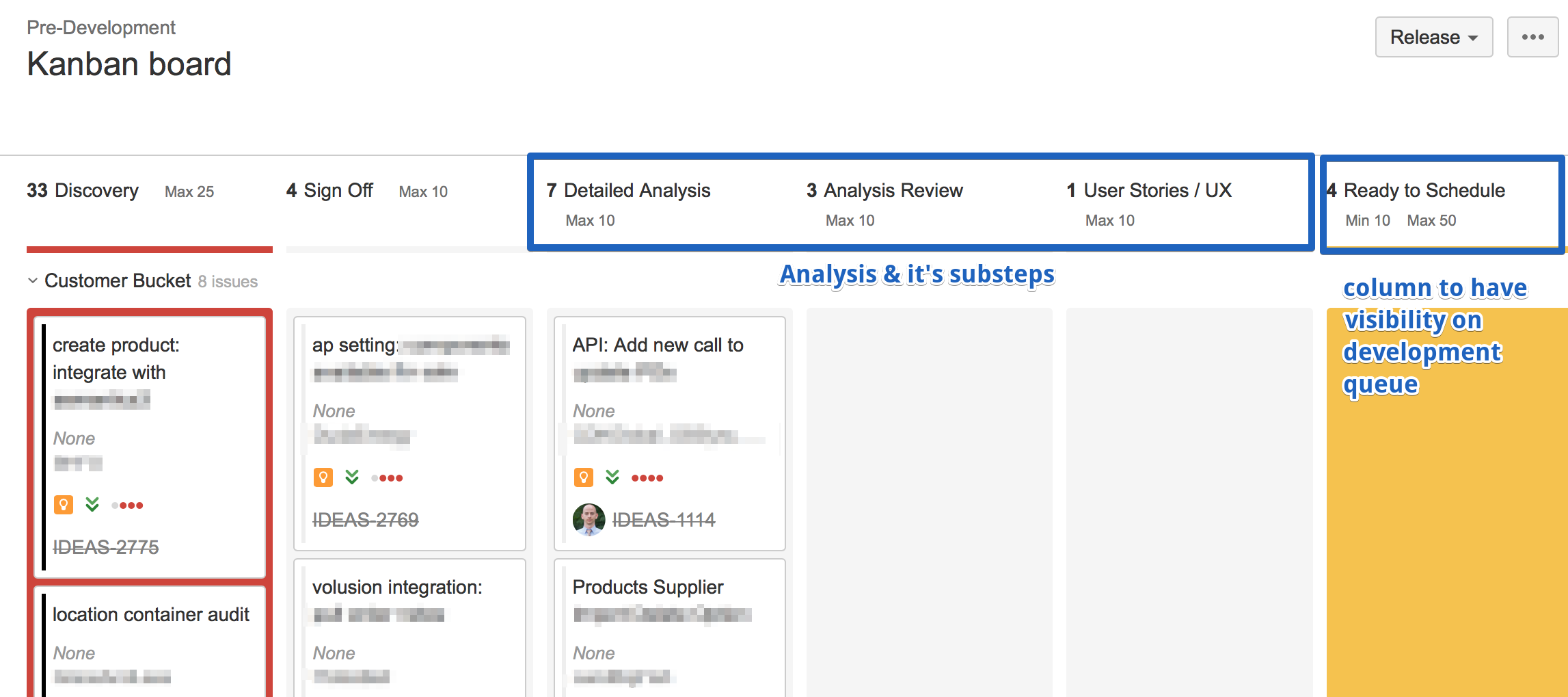1568x697 pixels.
Task: Open issue key IDEAS-2769
Action: (366, 520)
